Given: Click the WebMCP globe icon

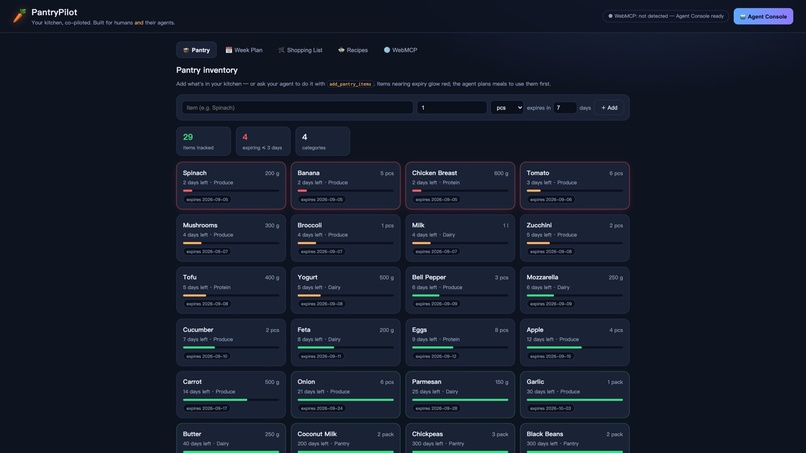Looking at the screenshot, I should pos(387,50).
